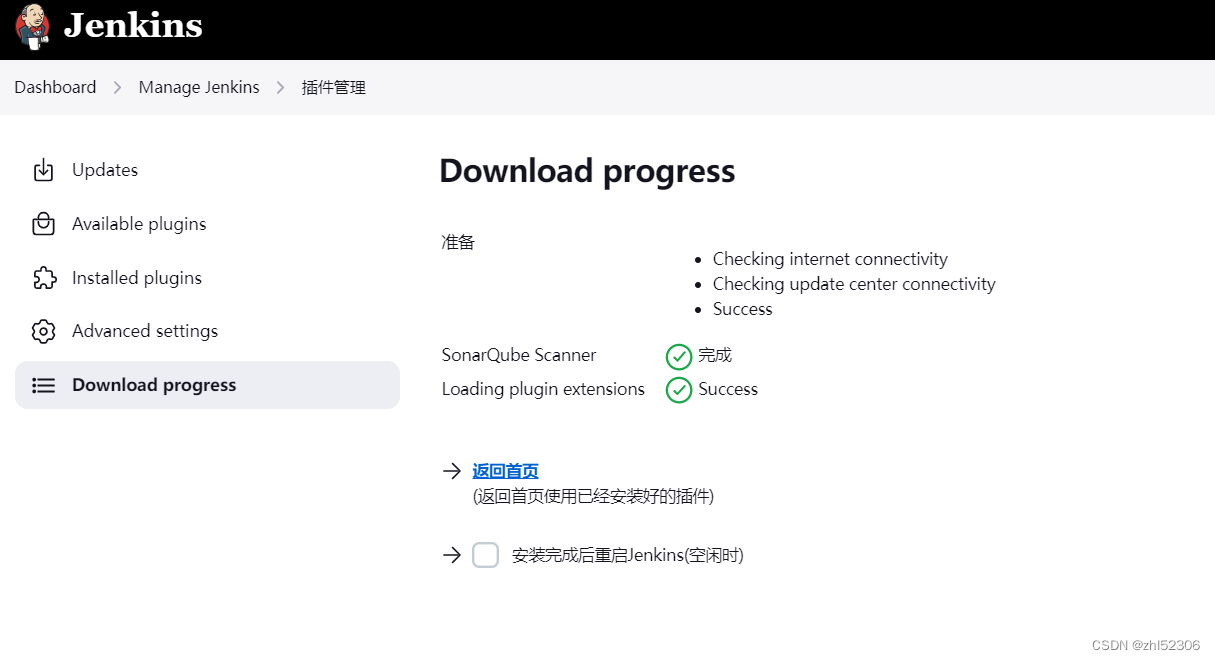The width and height of the screenshot is (1215, 660).
Task: Click the Success bullet under 准备
Action: tap(743, 309)
